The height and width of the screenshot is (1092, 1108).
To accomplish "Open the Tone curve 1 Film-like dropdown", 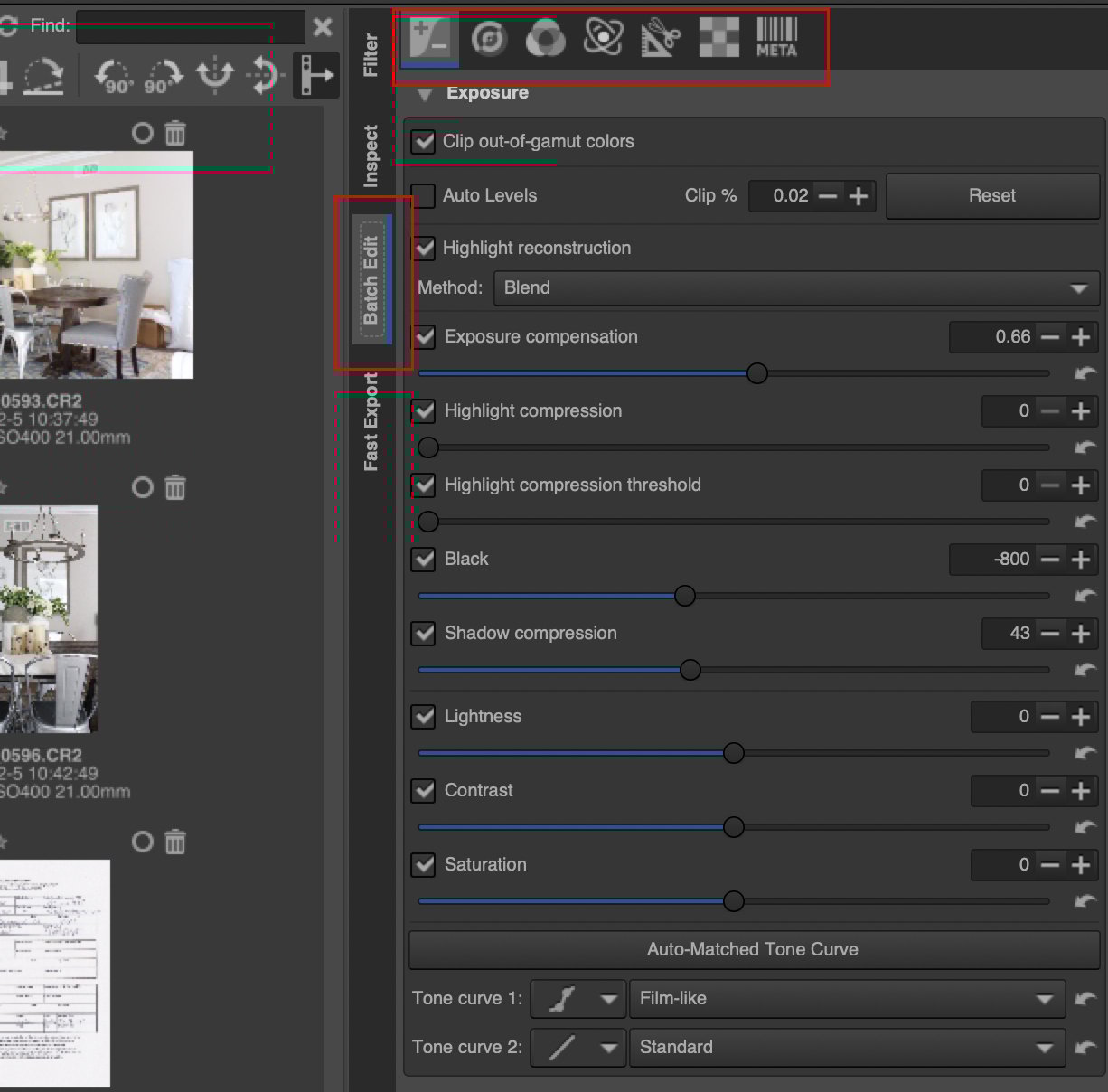I will [x=845, y=999].
